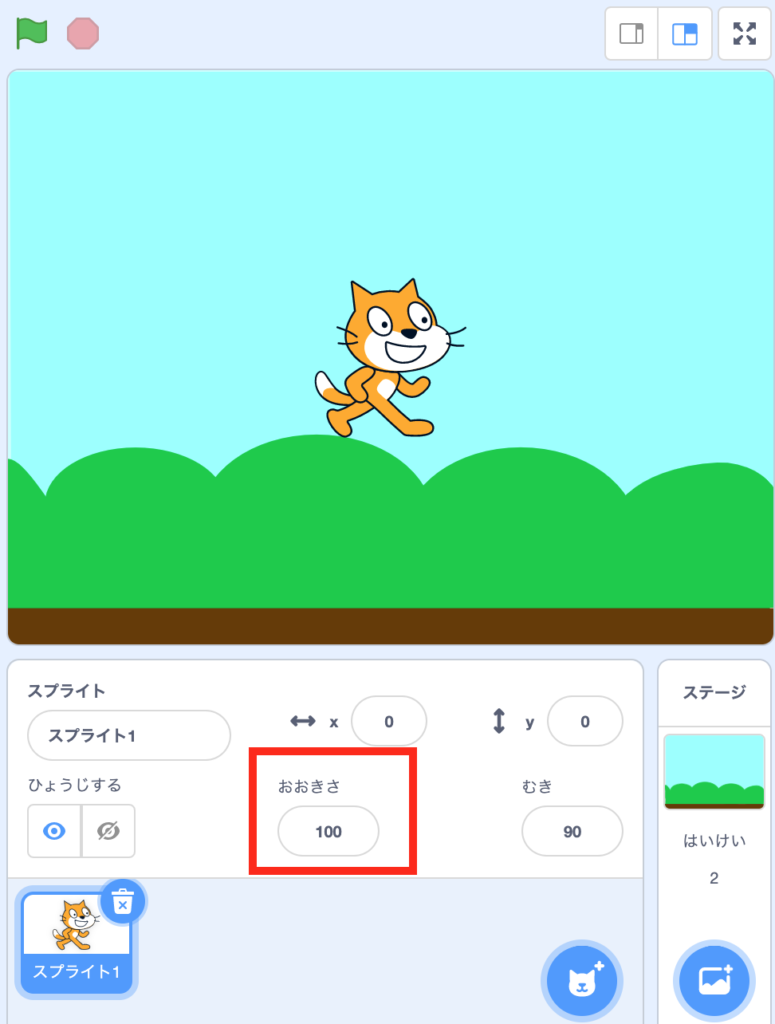Click the ステージ panel header
775x1024 pixels.
(714, 692)
